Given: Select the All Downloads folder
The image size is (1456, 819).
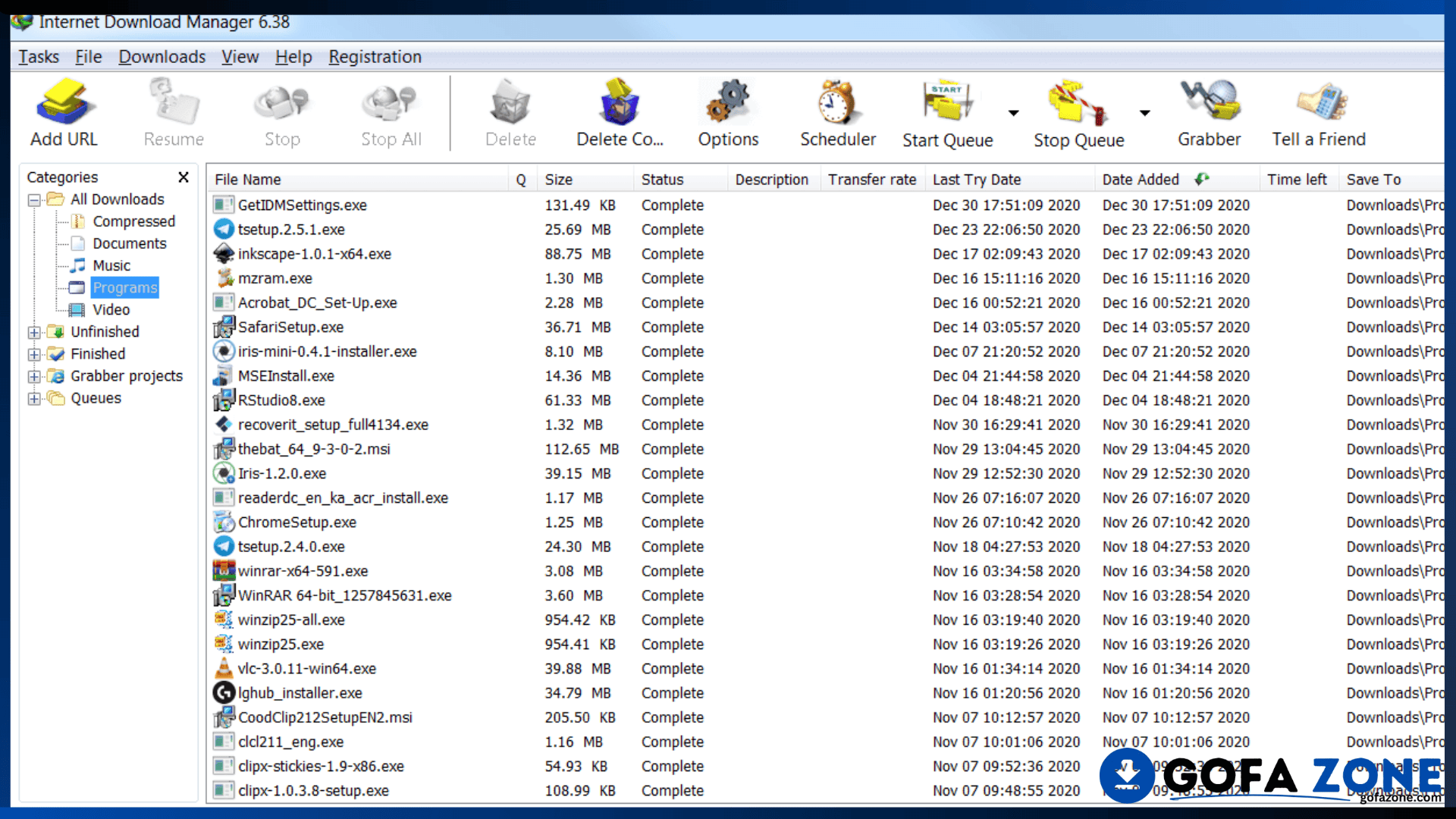Looking at the screenshot, I should point(117,199).
